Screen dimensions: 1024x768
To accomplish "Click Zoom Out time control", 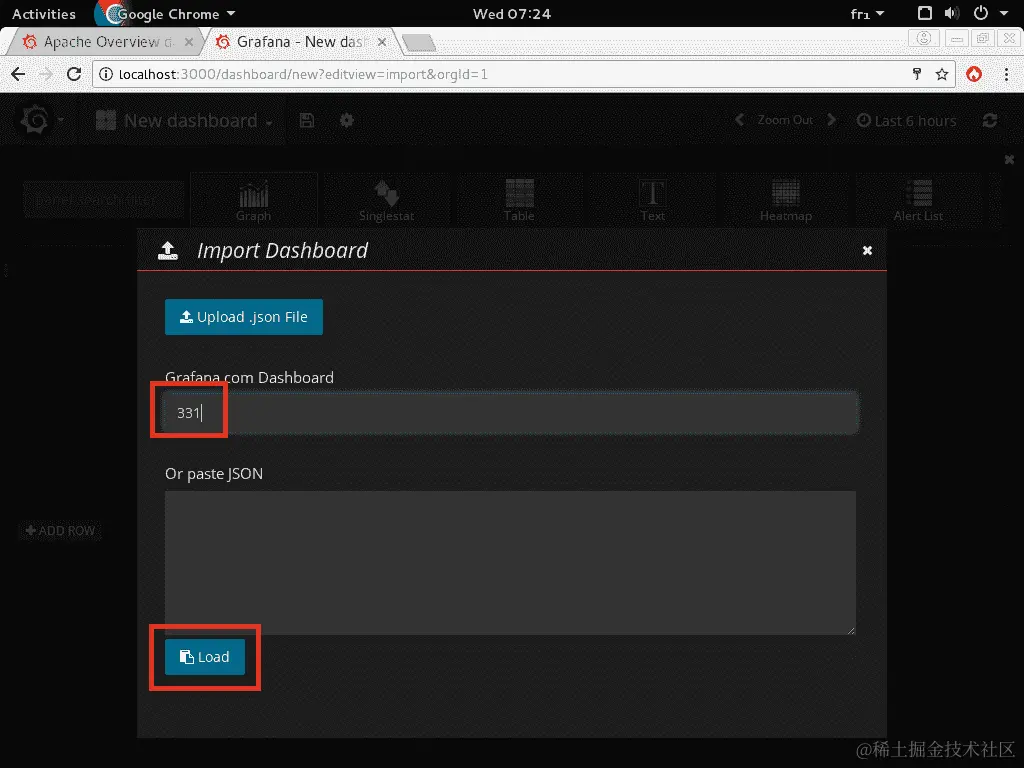I will [x=785, y=120].
